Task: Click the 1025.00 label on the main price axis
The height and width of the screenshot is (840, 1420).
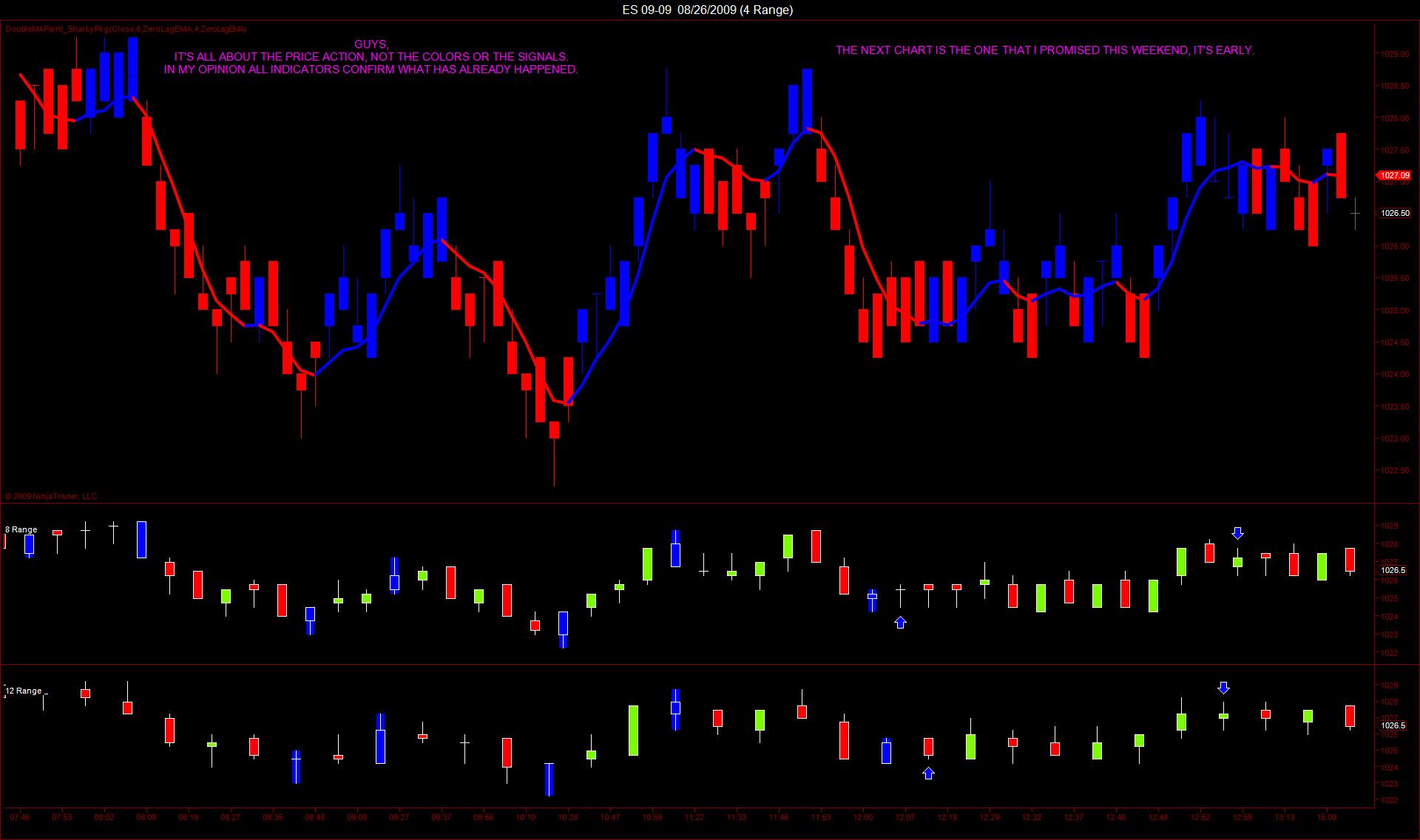Action: (1394, 311)
